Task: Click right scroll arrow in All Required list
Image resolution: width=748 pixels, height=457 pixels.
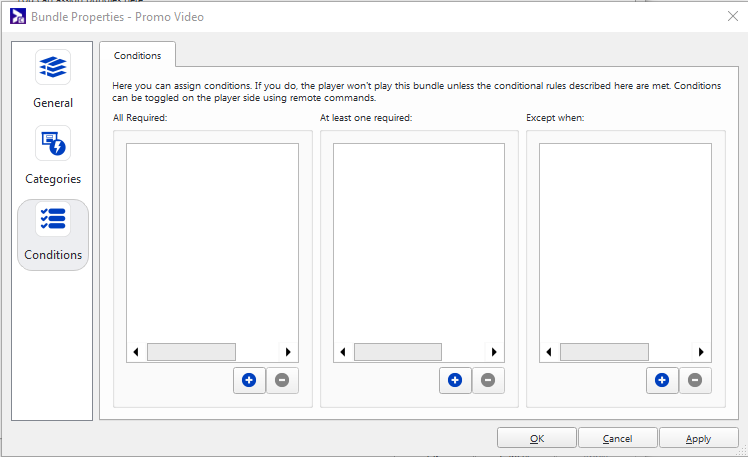Action: coord(288,352)
